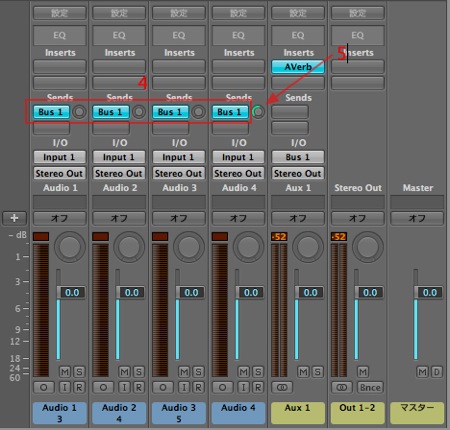Select the Audio 1 track name label
450x430 pixels.
point(60,413)
